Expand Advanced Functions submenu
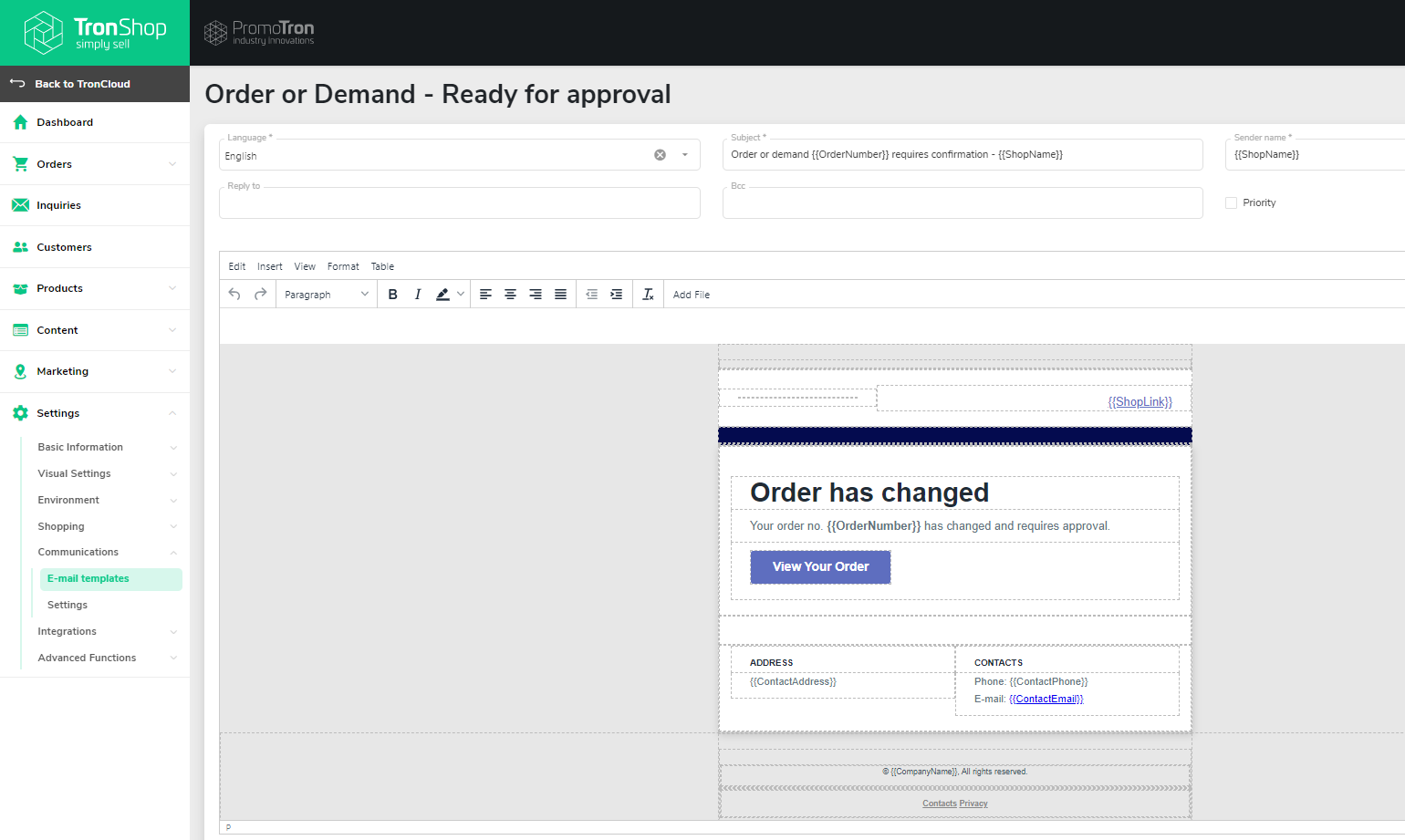Screen dimensions: 1405x840 173,659
